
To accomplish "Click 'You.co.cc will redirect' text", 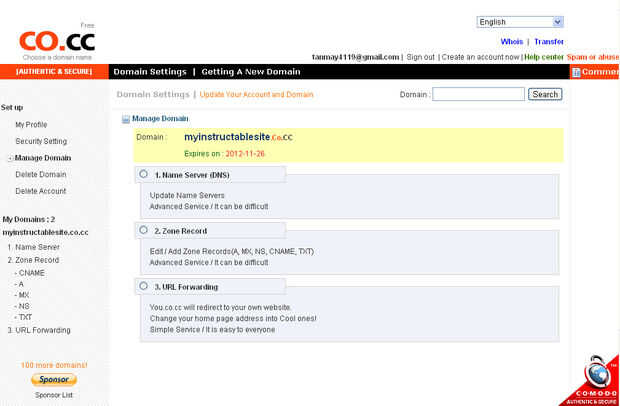I will (221, 308).
